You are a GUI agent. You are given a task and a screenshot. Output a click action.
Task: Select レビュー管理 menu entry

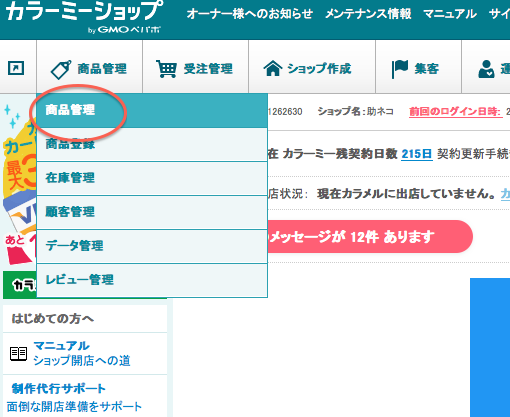[152, 280]
